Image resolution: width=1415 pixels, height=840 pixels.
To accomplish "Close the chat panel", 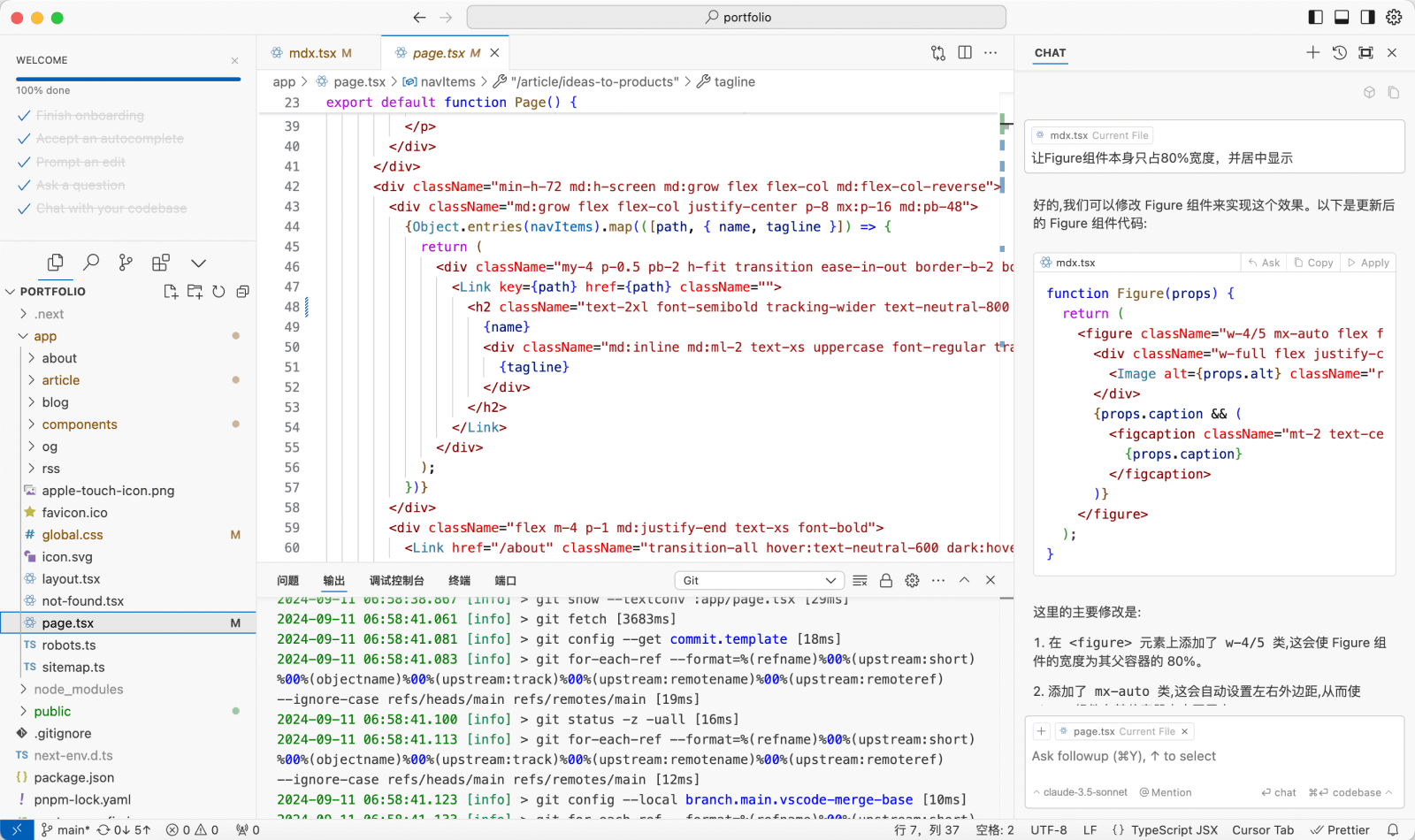I will pyautogui.click(x=1392, y=53).
